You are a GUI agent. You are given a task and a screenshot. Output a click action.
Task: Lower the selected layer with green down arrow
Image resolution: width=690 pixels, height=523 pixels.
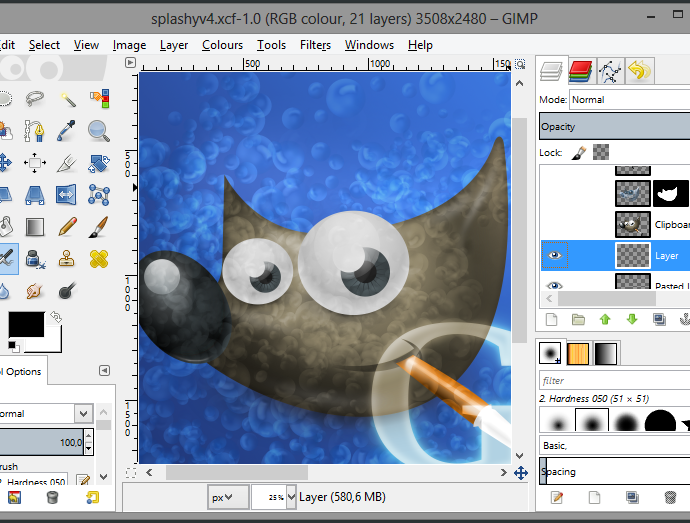click(632, 319)
